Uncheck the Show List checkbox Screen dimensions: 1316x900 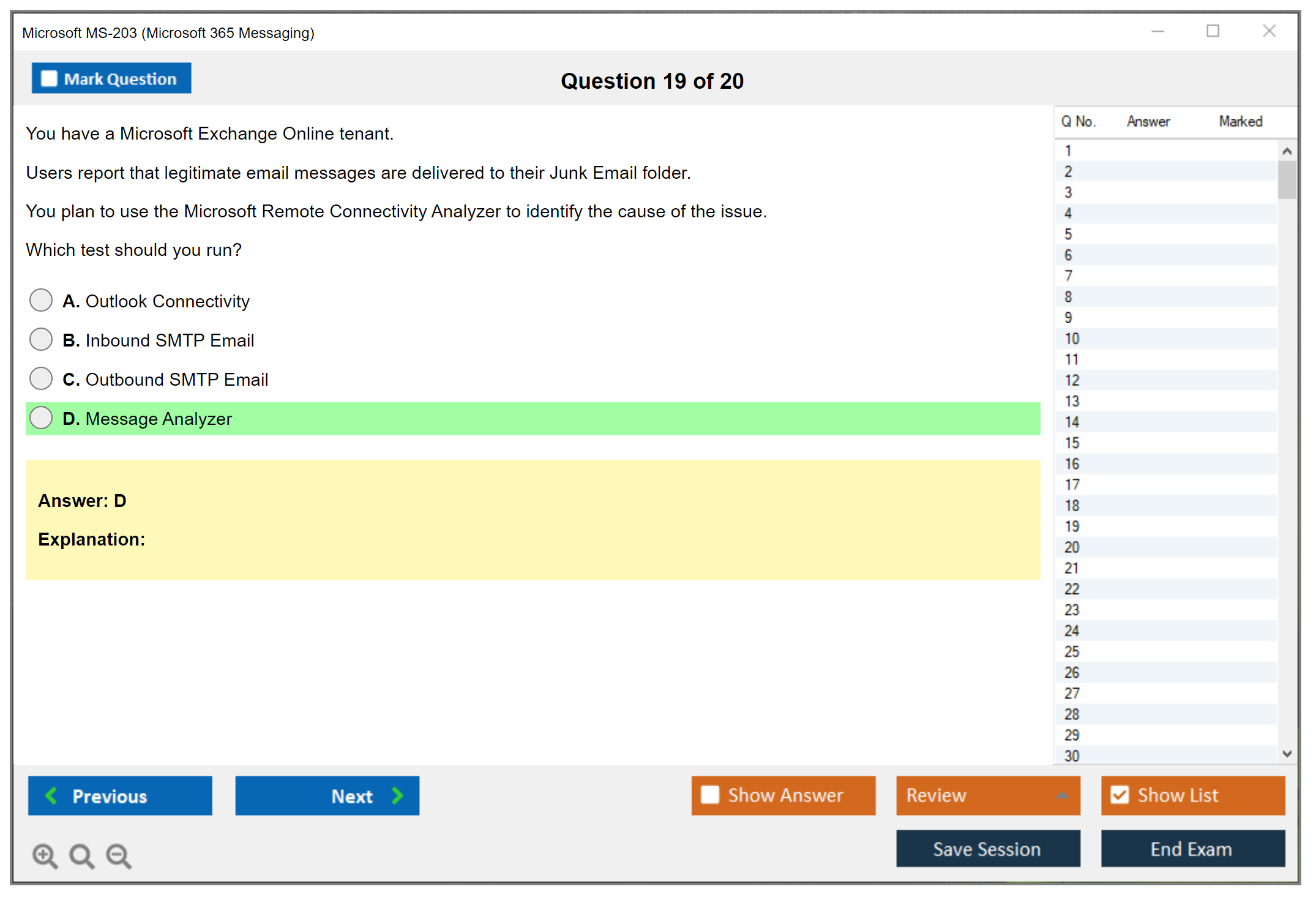click(1120, 795)
